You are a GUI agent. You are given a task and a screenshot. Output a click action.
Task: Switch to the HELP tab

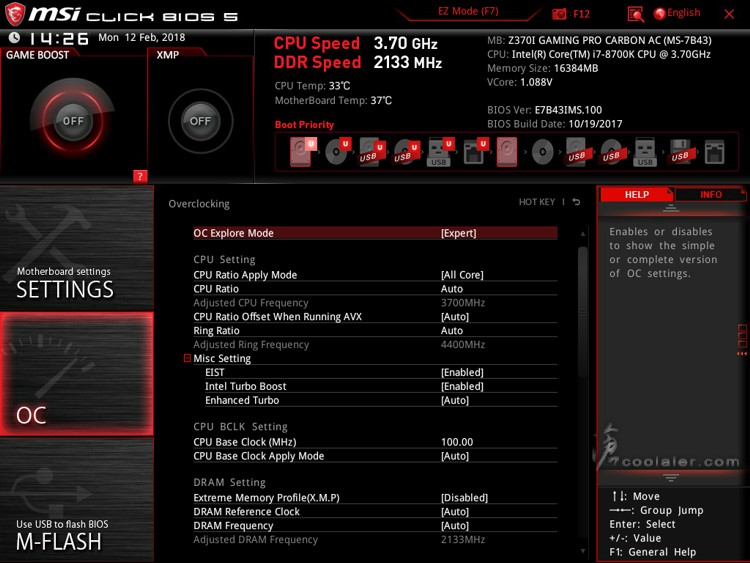point(637,194)
